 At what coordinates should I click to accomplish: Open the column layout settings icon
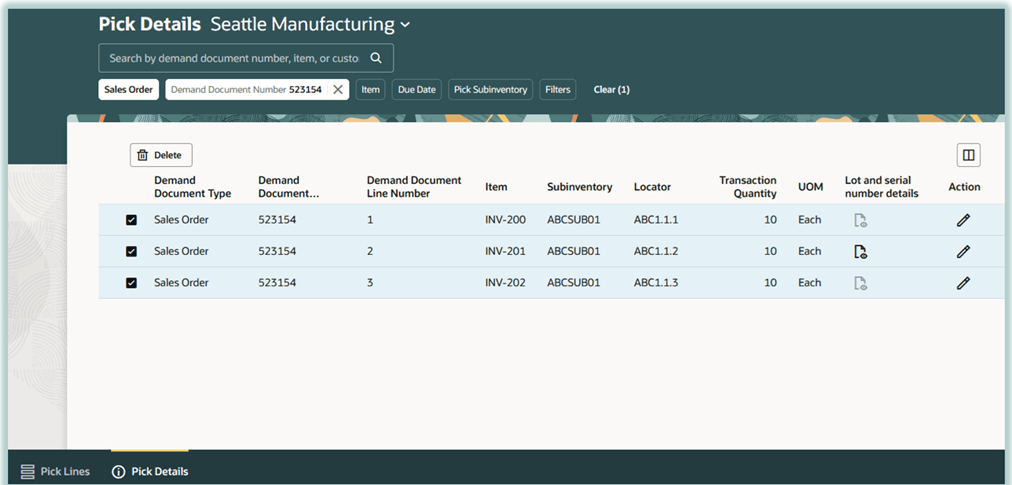click(967, 155)
